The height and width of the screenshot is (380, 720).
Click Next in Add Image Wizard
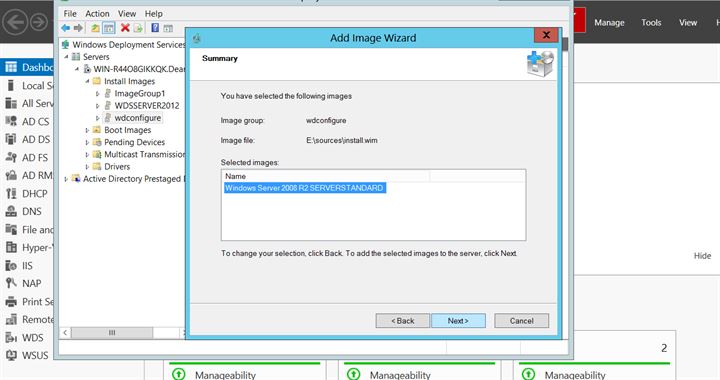pos(458,321)
